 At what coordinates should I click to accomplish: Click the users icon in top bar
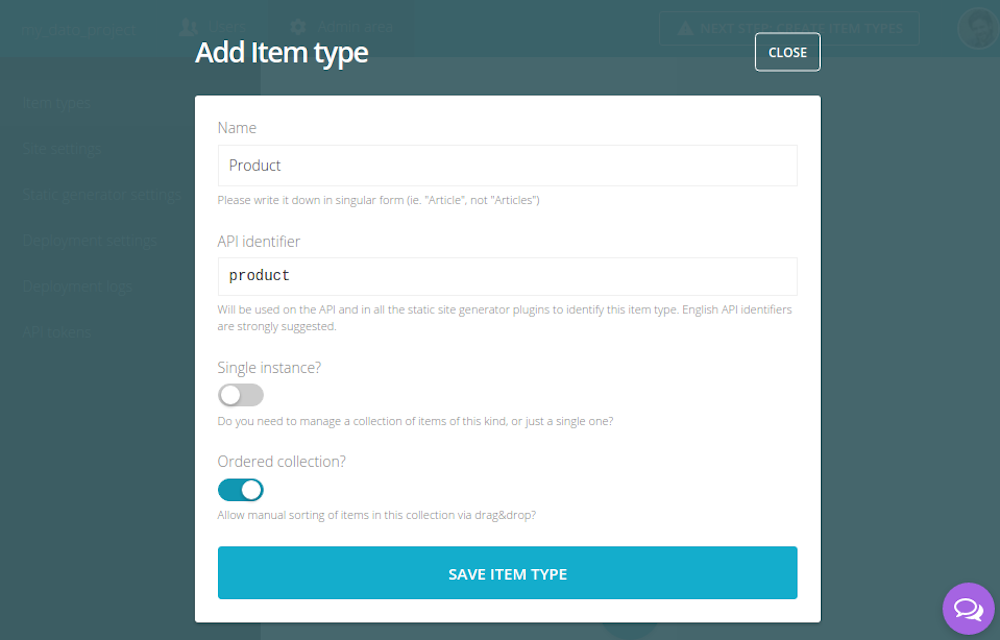(187, 27)
